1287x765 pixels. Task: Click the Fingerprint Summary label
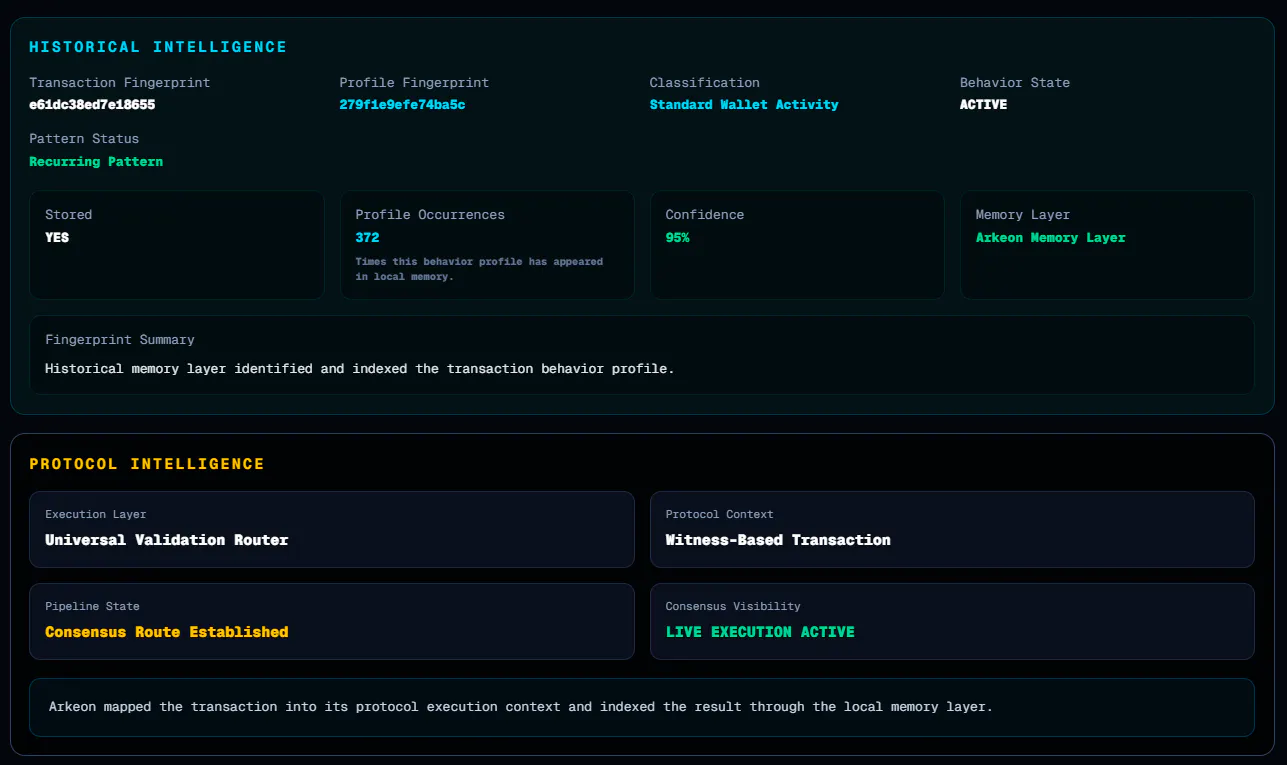(x=120, y=340)
